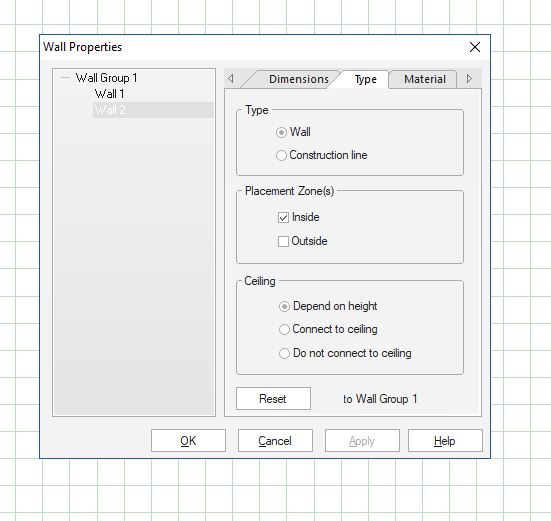
Task: Switch to the Material tab
Action: (424, 79)
